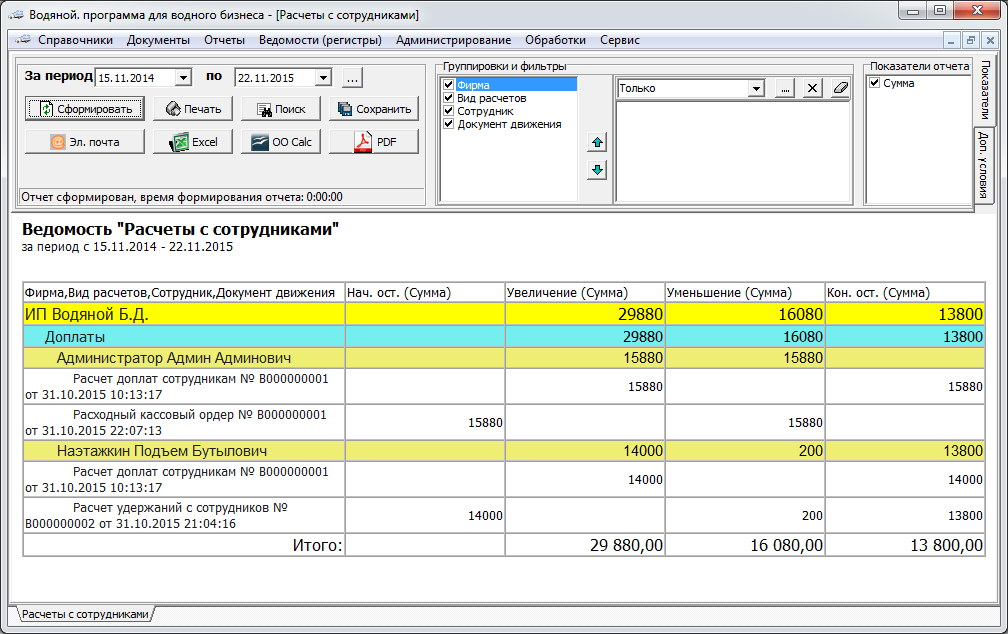Move grouping up with green arrow
Image resolution: width=1008 pixels, height=634 pixels.
coord(597,144)
